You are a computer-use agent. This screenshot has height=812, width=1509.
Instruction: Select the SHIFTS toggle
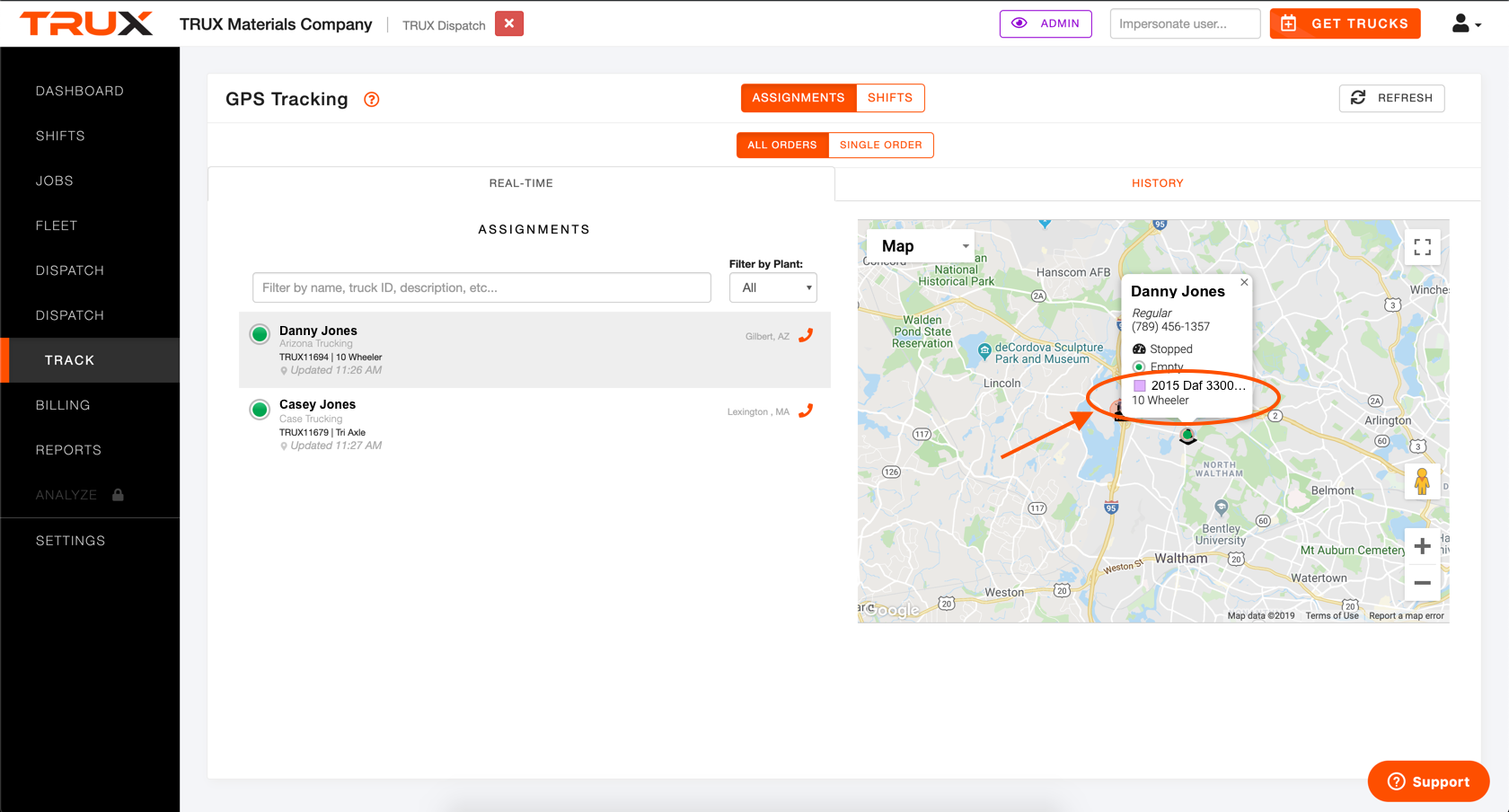(x=890, y=98)
